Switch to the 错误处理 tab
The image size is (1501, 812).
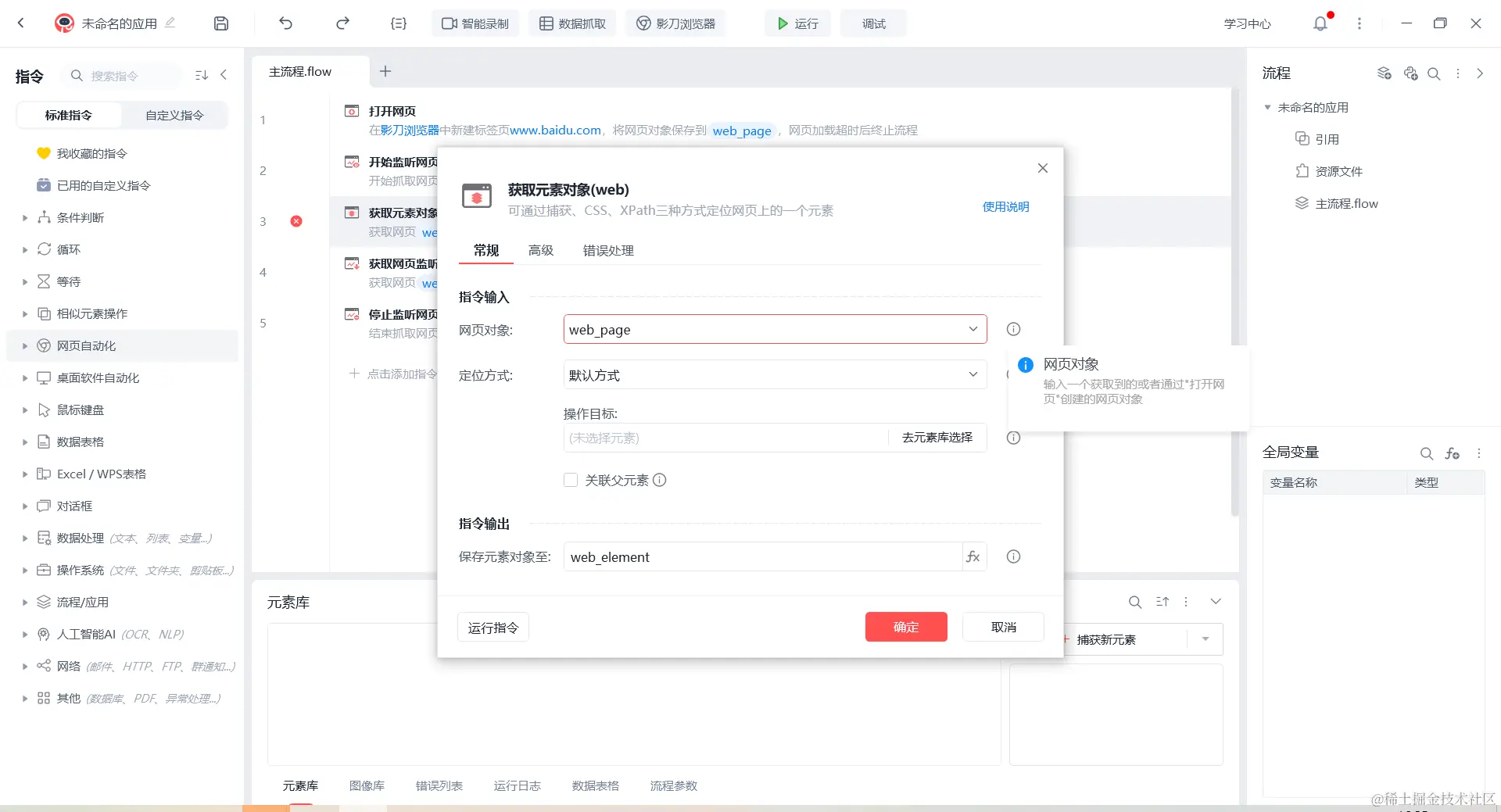(x=608, y=250)
